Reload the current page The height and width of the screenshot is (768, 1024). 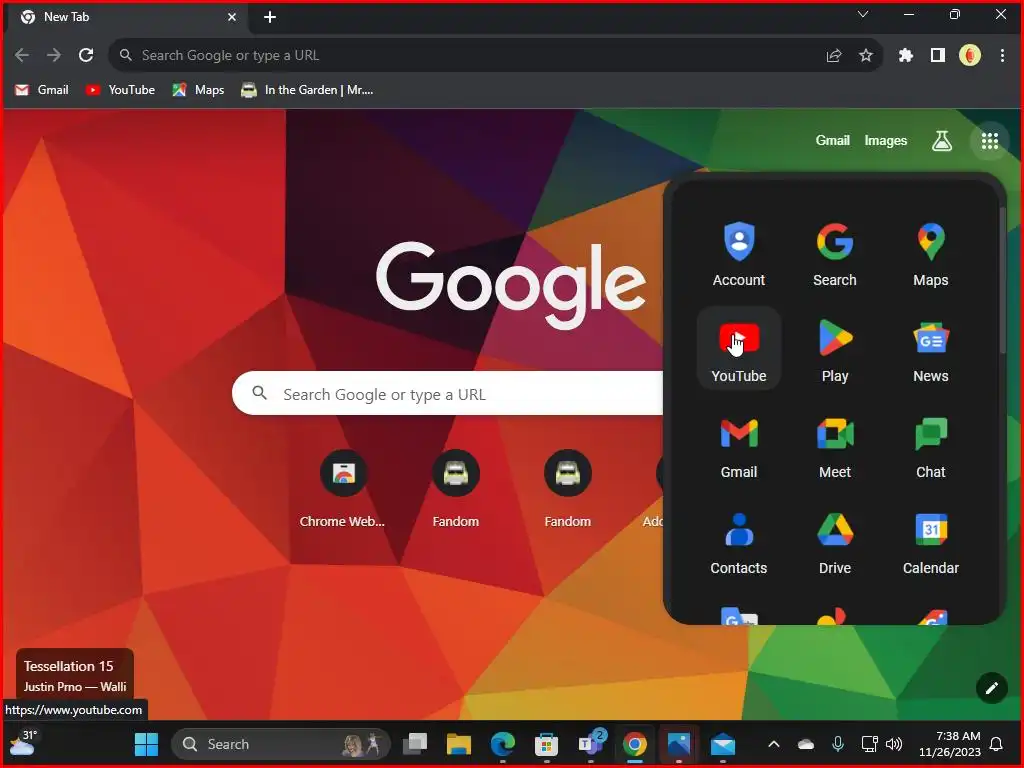[86, 56]
